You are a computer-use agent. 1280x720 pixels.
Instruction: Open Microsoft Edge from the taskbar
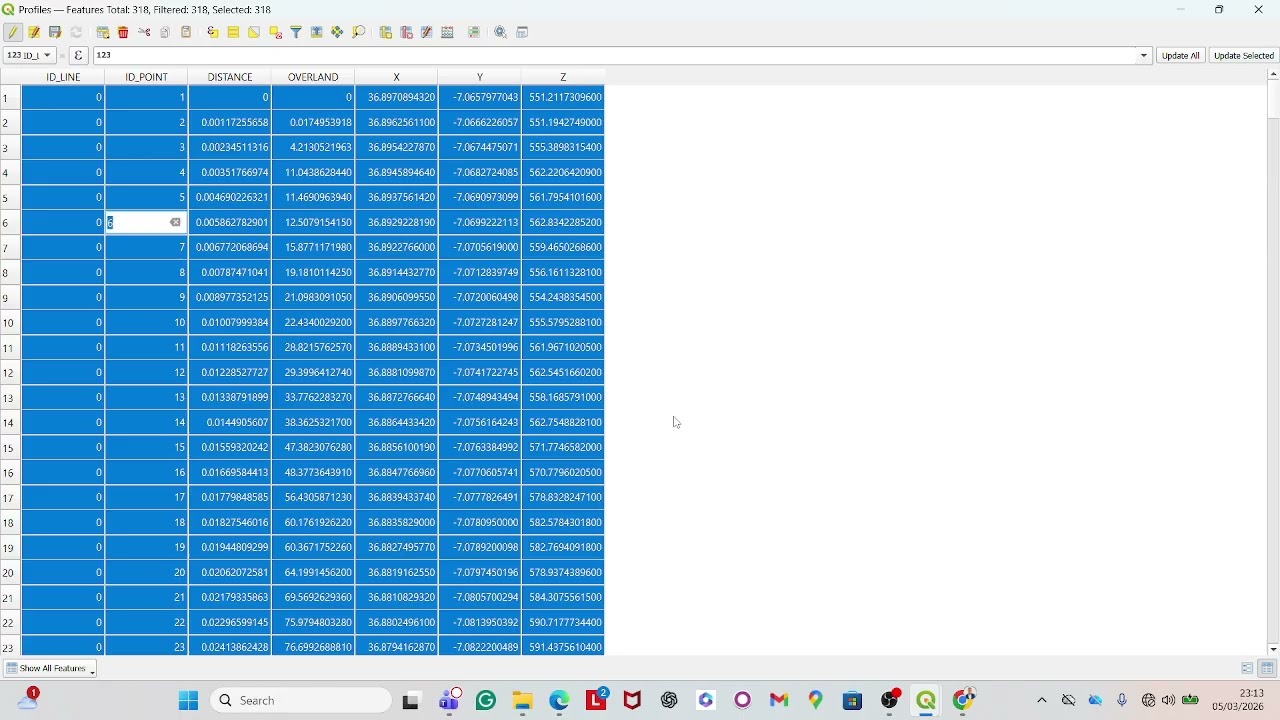coord(560,700)
